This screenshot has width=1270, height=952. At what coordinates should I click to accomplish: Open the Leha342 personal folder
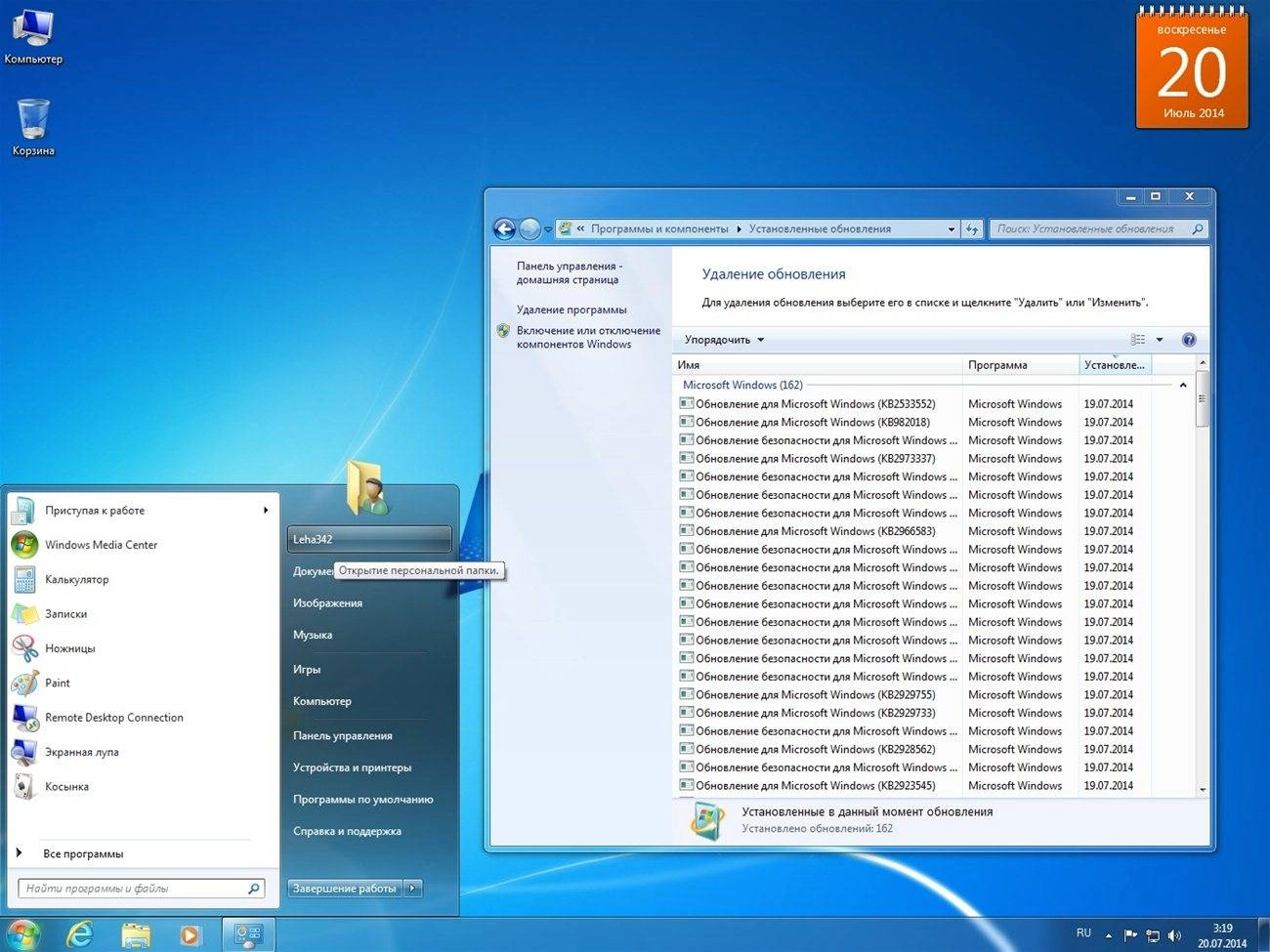click(x=369, y=539)
